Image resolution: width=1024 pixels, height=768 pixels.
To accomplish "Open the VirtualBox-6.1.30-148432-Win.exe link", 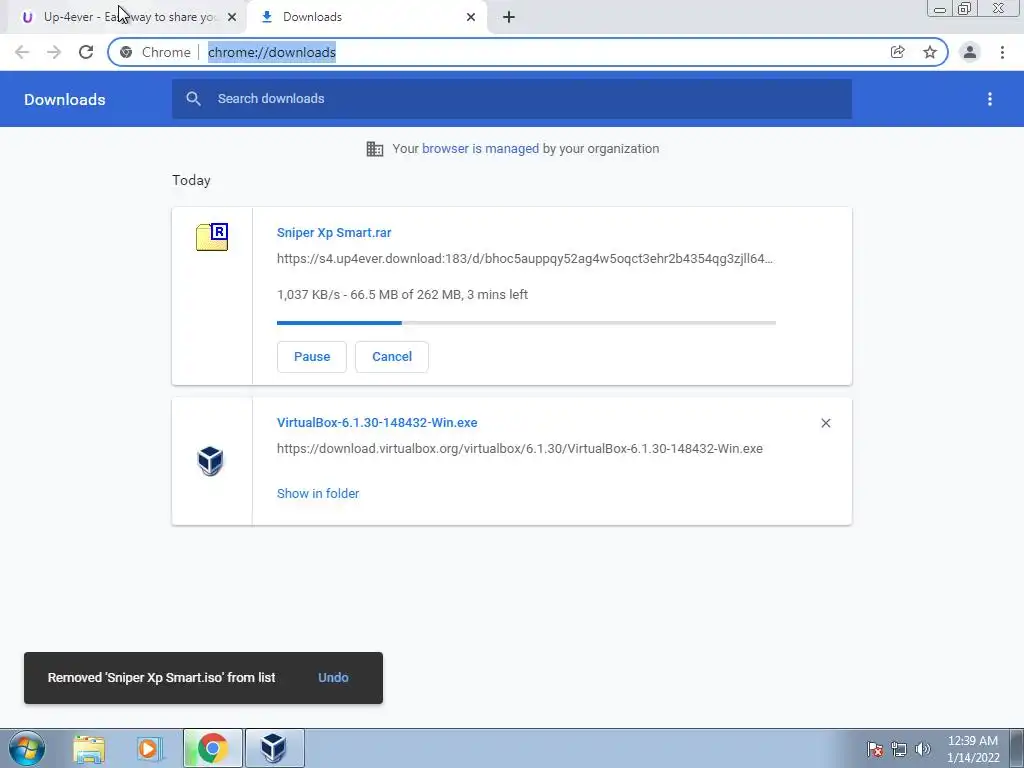I will (377, 423).
